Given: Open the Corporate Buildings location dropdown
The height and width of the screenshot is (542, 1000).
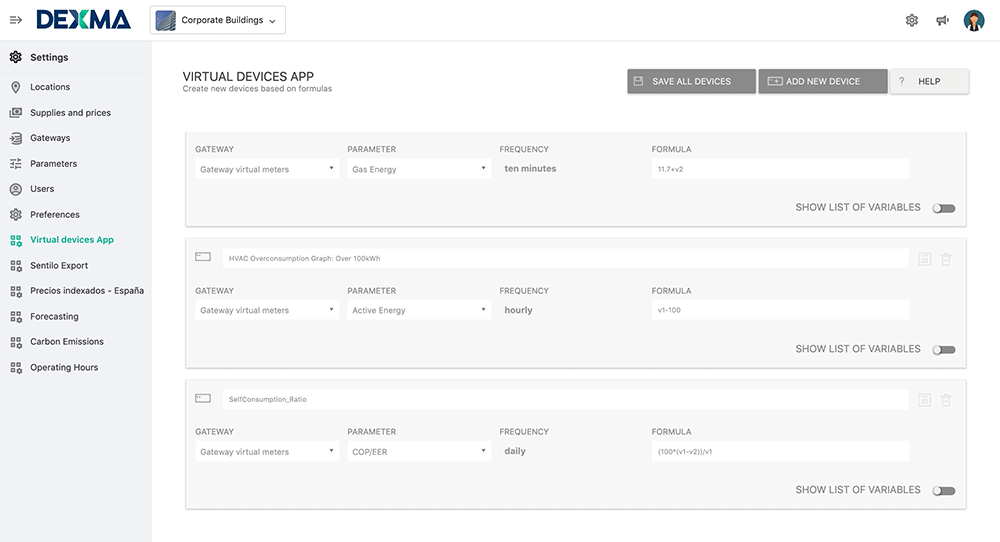Looking at the screenshot, I should [217, 20].
